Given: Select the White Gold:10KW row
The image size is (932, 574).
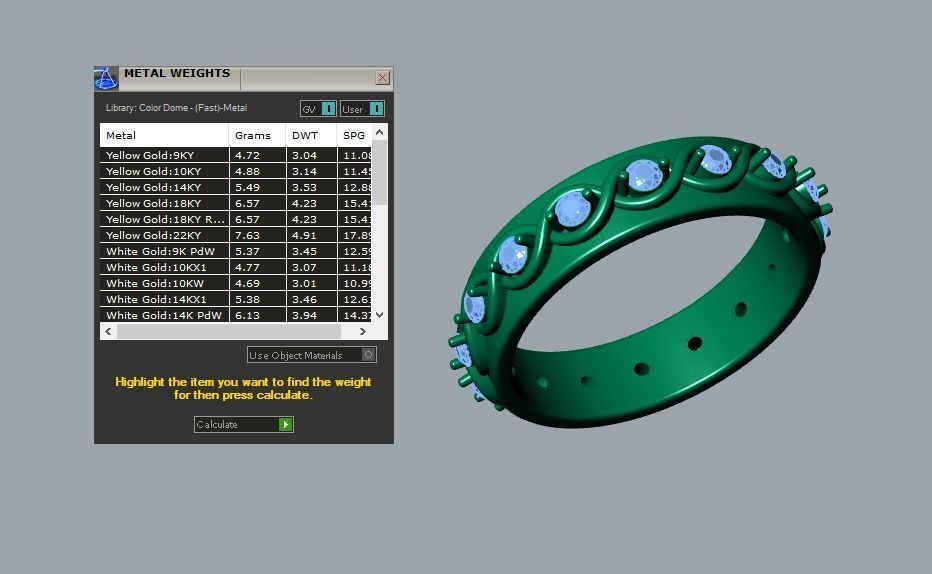Looking at the screenshot, I should click(235, 283).
